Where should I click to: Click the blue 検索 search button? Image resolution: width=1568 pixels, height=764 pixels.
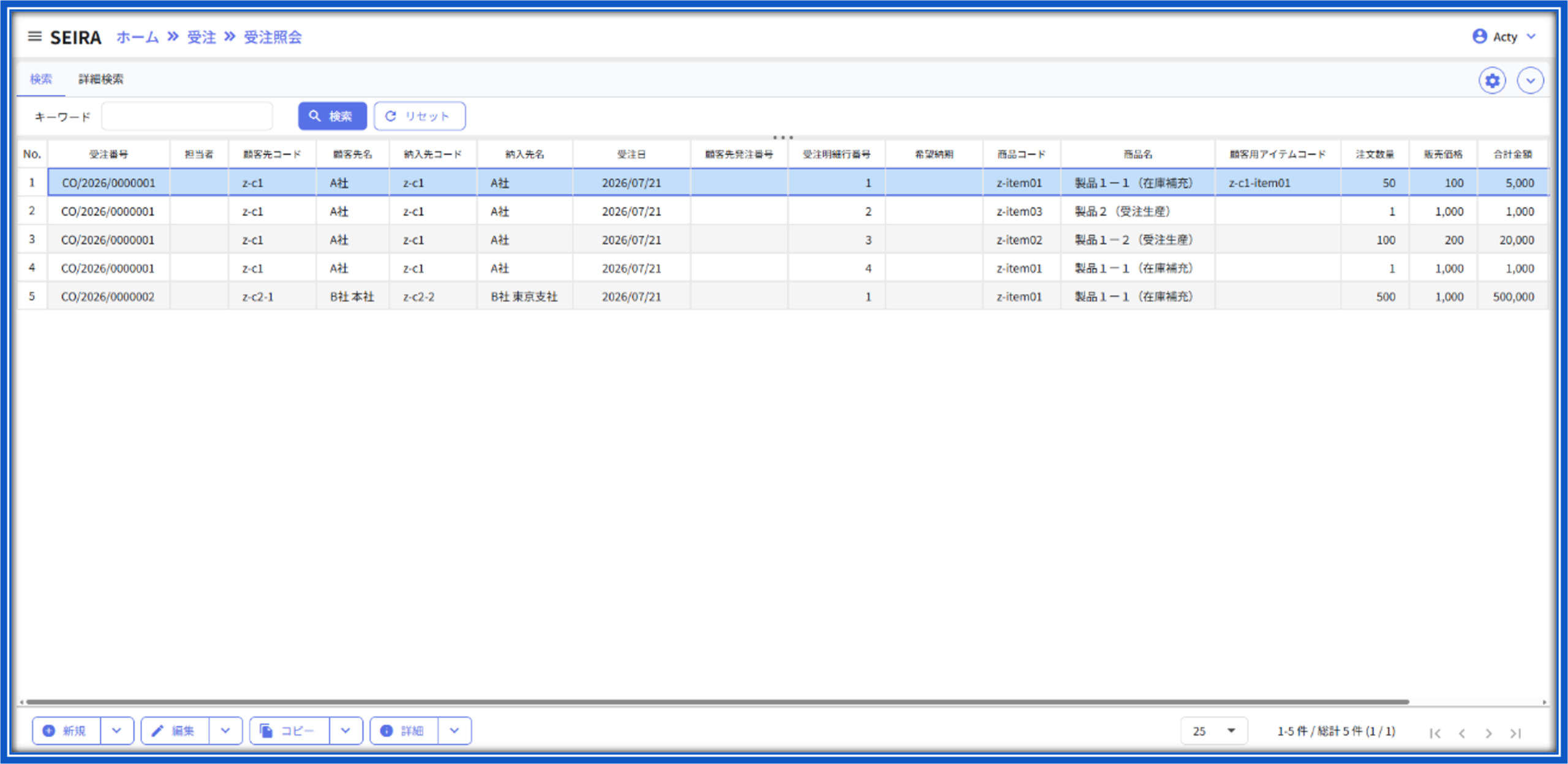click(x=332, y=116)
